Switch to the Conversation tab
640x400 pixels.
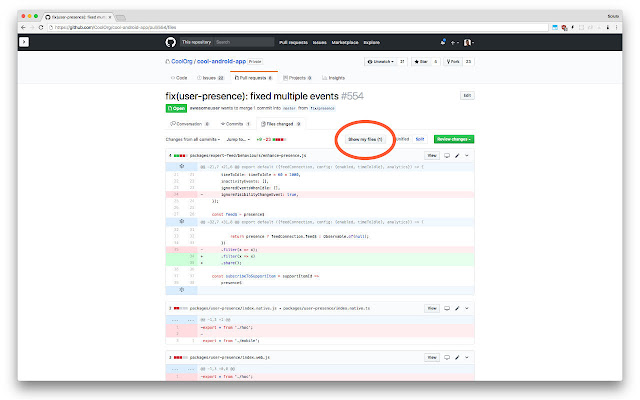coord(190,124)
